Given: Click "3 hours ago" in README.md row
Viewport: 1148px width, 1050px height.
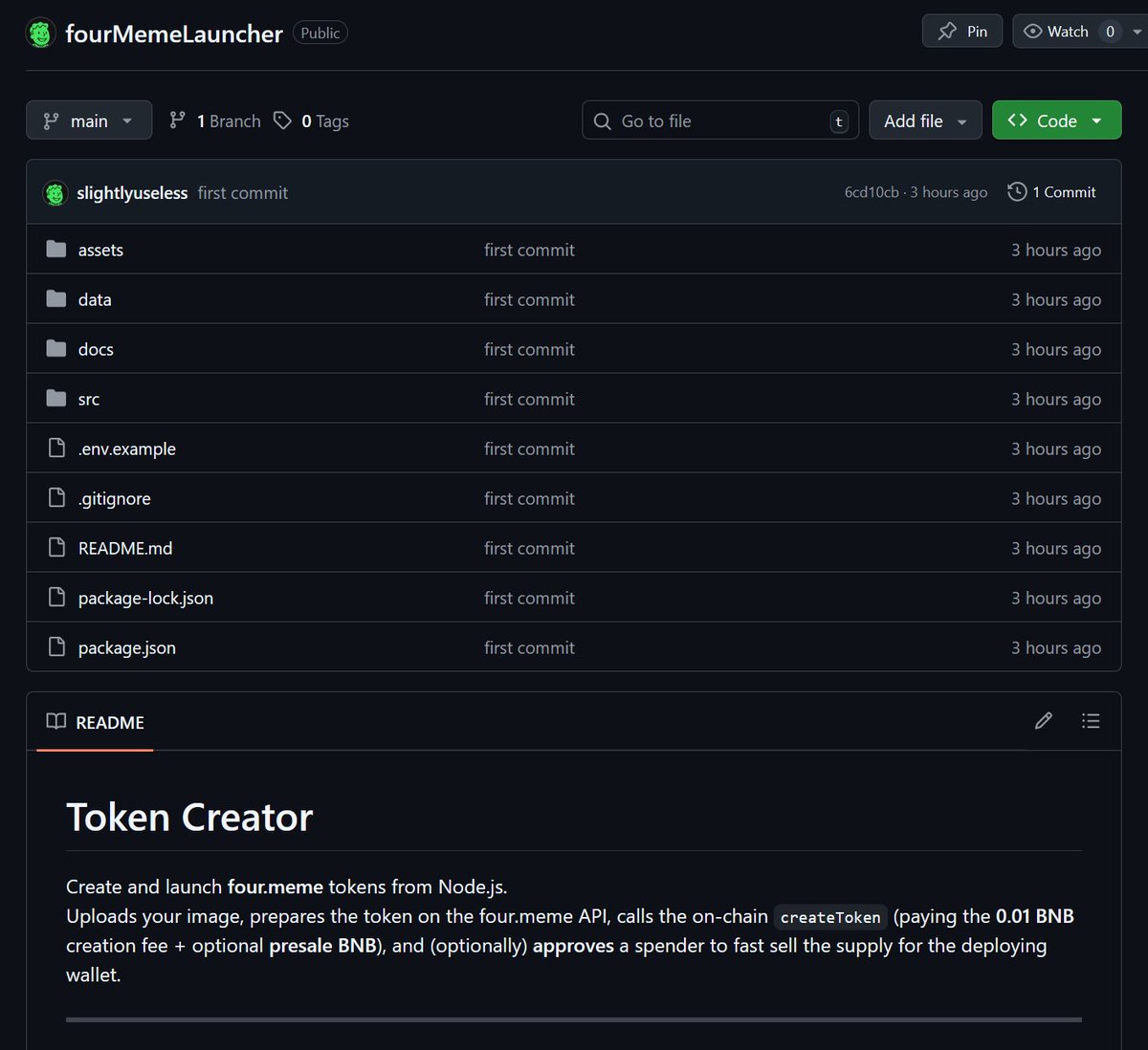Looking at the screenshot, I should (x=1056, y=548).
